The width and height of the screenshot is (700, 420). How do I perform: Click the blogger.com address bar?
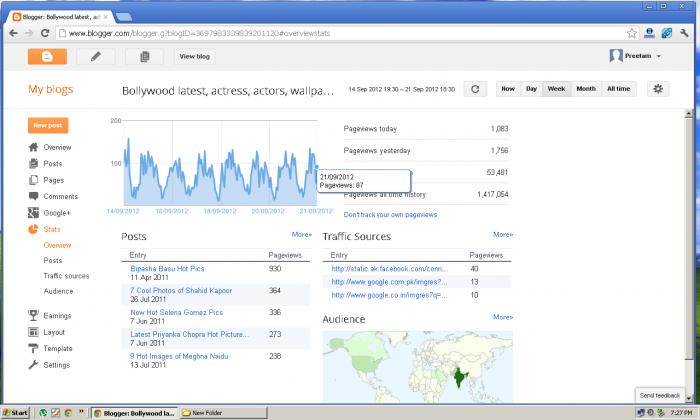(x=342, y=33)
